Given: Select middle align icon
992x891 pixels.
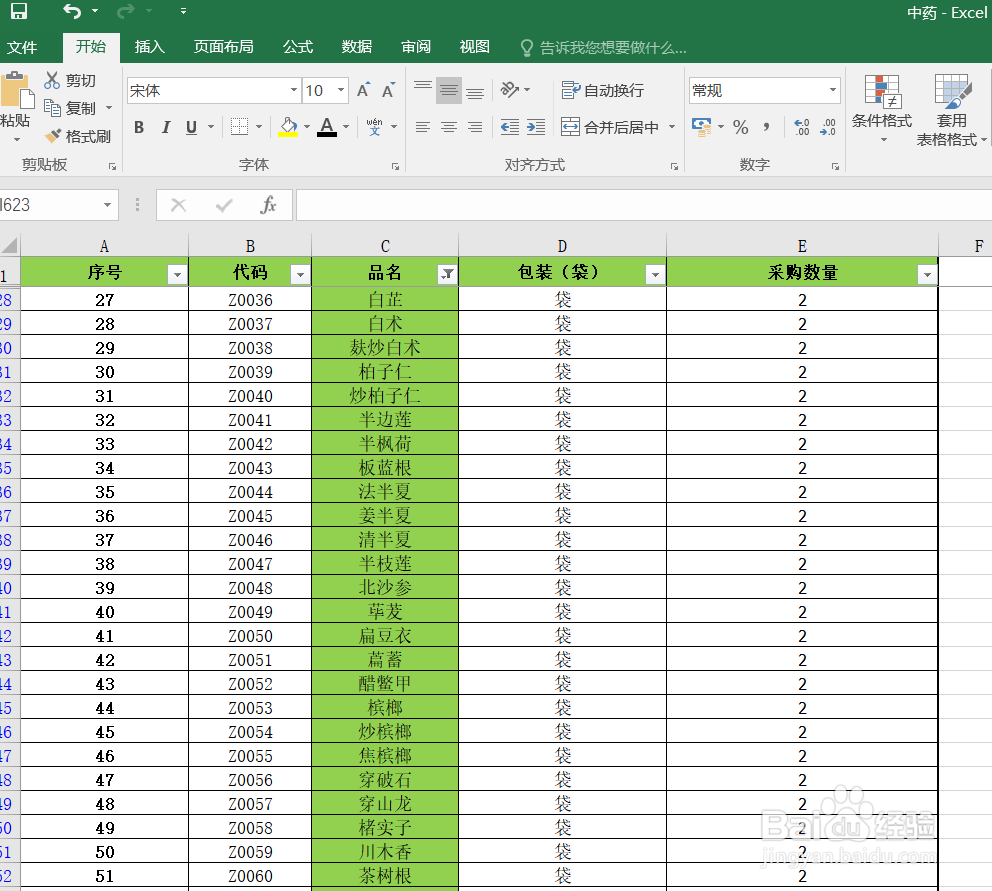Looking at the screenshot, I should tap(449, 90).
